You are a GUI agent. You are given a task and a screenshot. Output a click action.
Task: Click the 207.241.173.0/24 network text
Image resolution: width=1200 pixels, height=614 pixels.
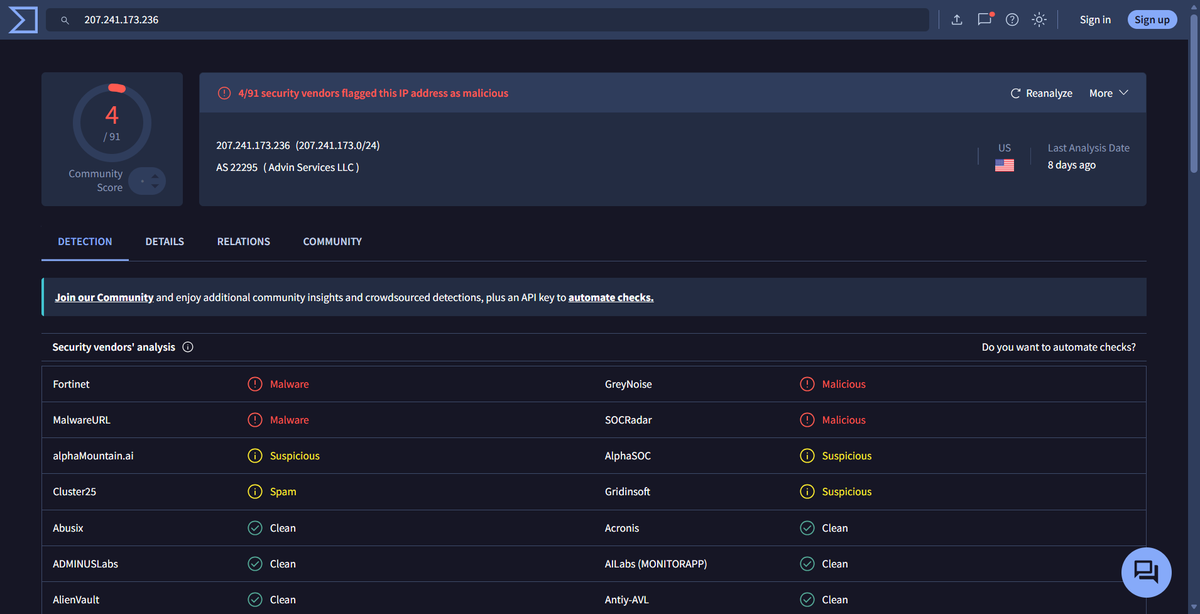pos(338,145)
